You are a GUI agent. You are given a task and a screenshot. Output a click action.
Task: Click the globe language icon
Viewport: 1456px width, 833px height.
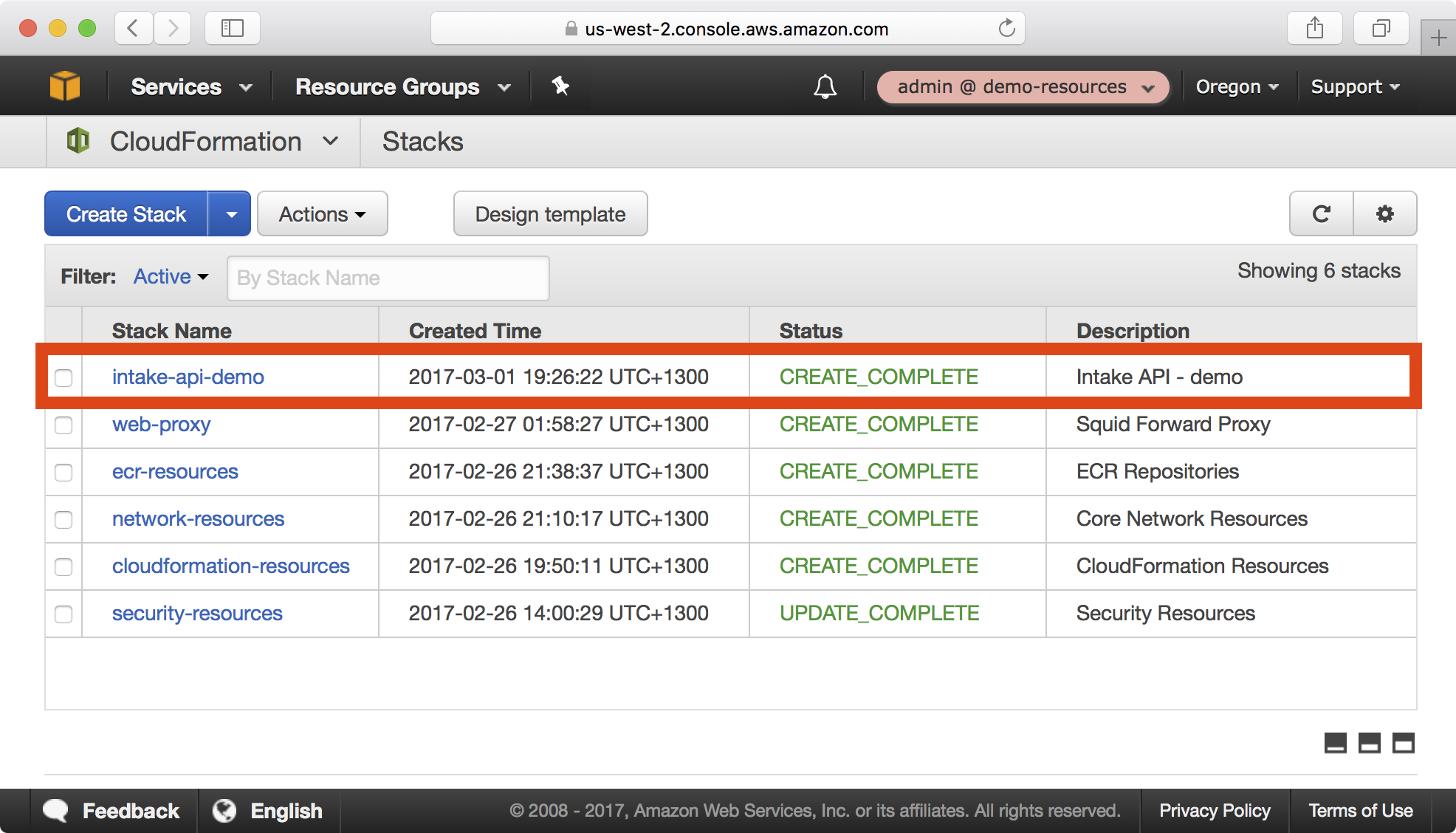point(224,811)
